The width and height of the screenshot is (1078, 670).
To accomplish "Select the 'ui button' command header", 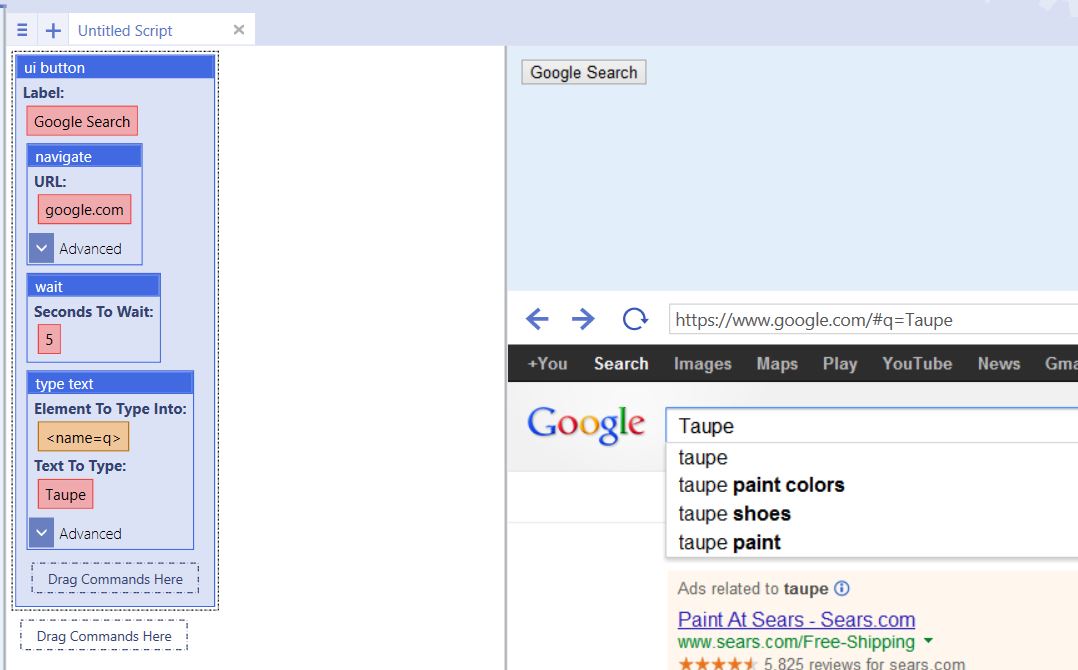I will coord(115,67).
